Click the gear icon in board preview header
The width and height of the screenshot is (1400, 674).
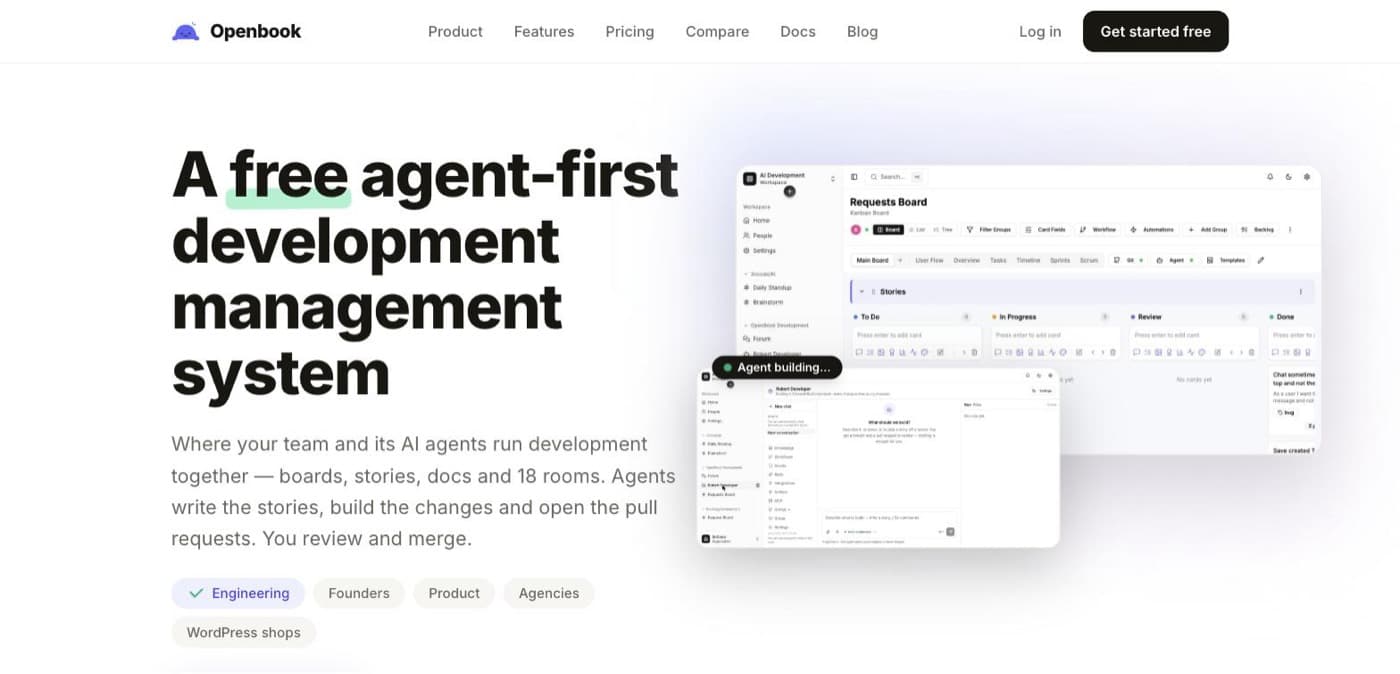tap(1307, 177)
